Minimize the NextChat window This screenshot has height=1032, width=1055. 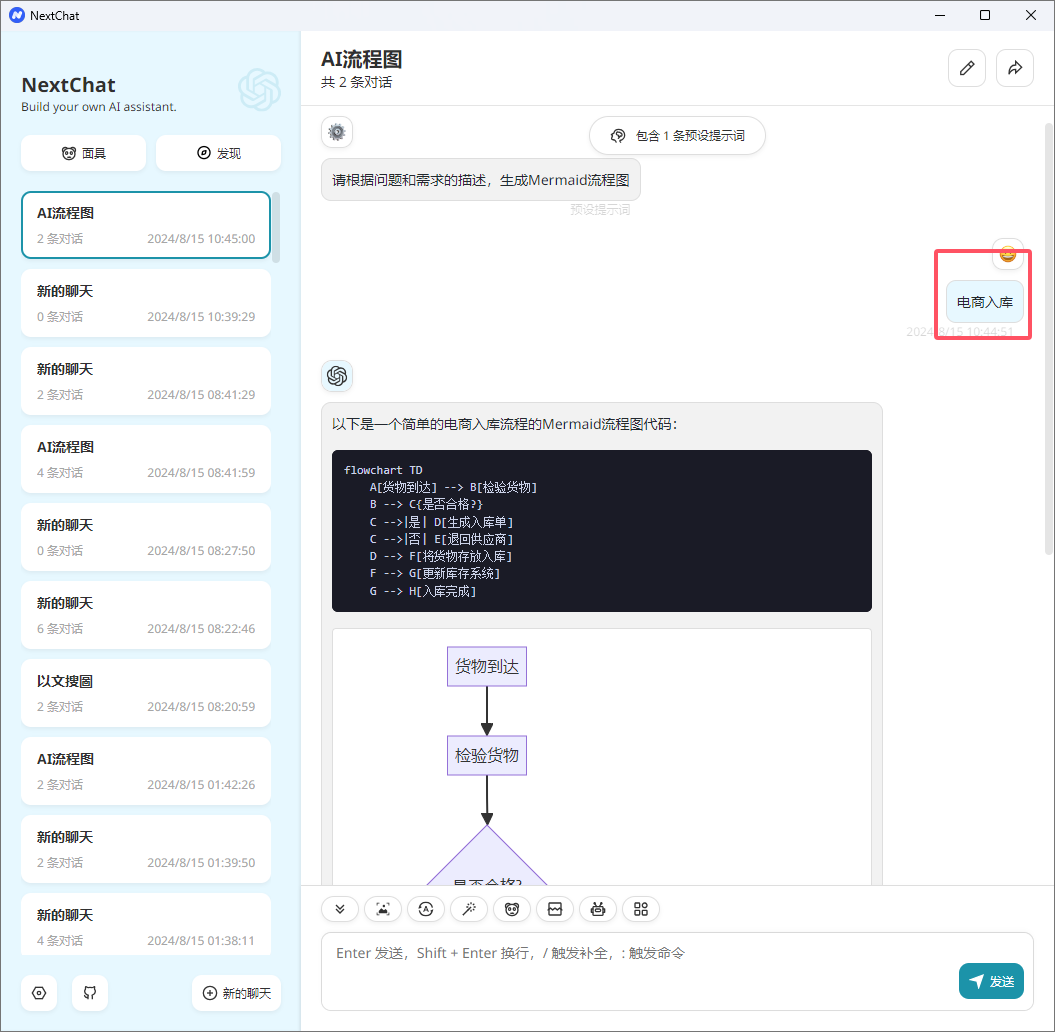pos(940,15)
